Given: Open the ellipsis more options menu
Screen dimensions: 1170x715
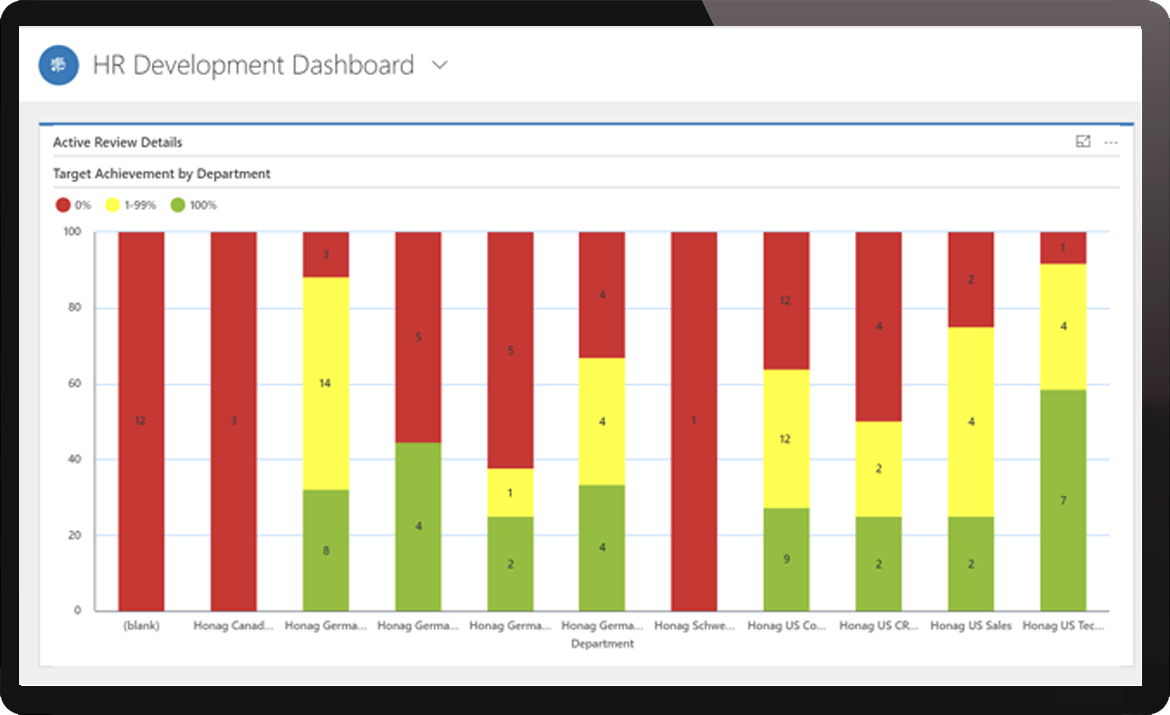Looking at the screenshot, I should pyautogui.click(x=1110, y=142).
